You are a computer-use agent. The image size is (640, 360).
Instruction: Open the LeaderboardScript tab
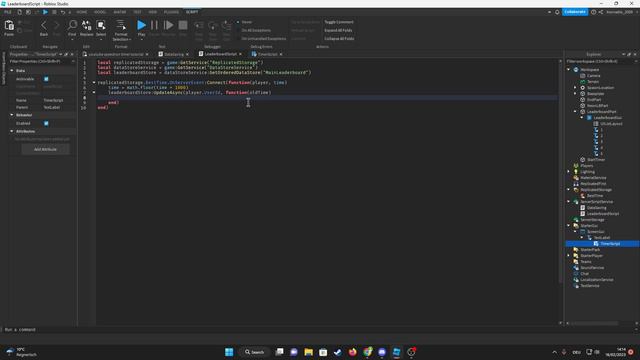click(220, 54)
